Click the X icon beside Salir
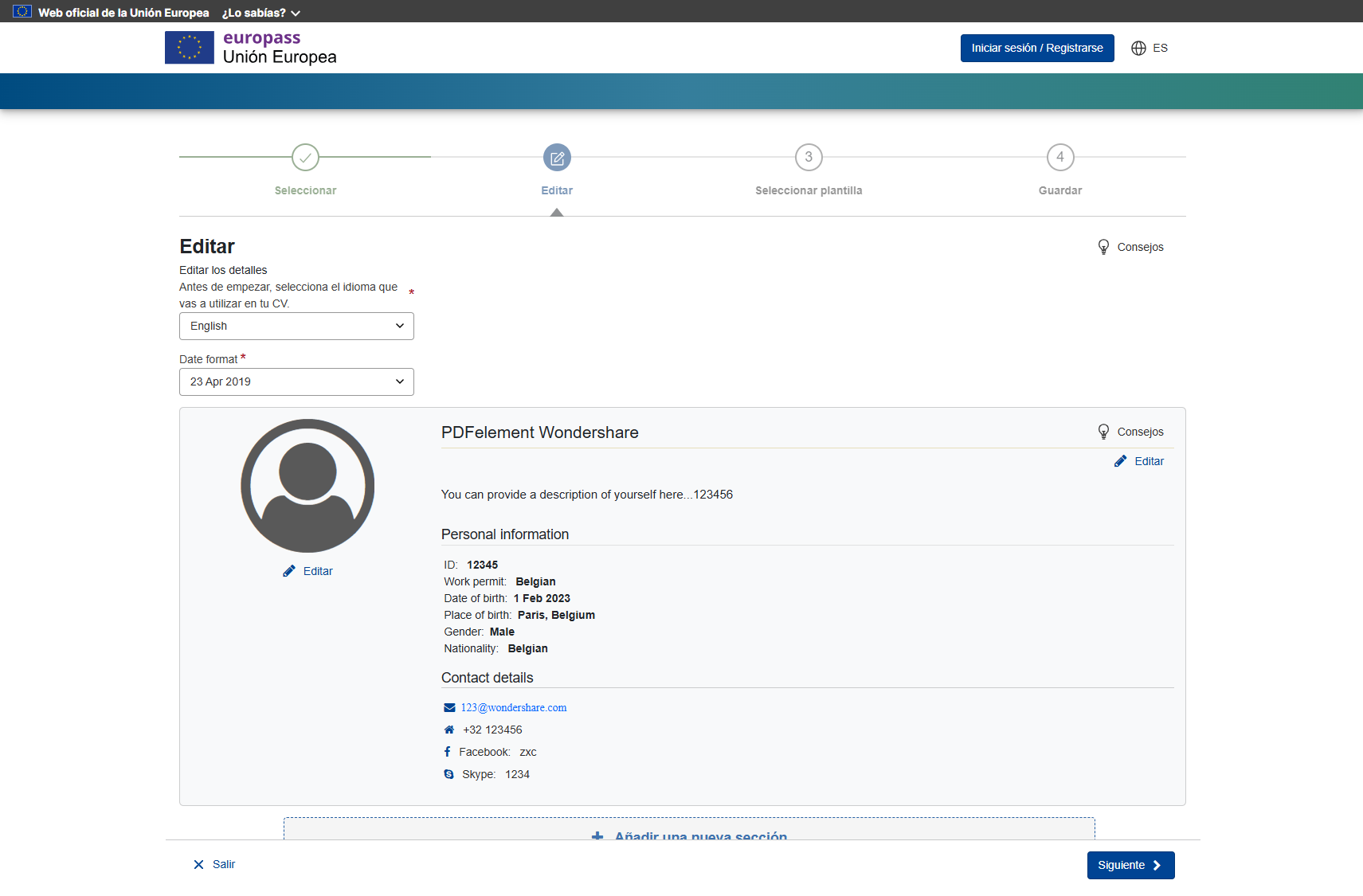Viewport: 1363px width, 896px height. click(198, 865)
